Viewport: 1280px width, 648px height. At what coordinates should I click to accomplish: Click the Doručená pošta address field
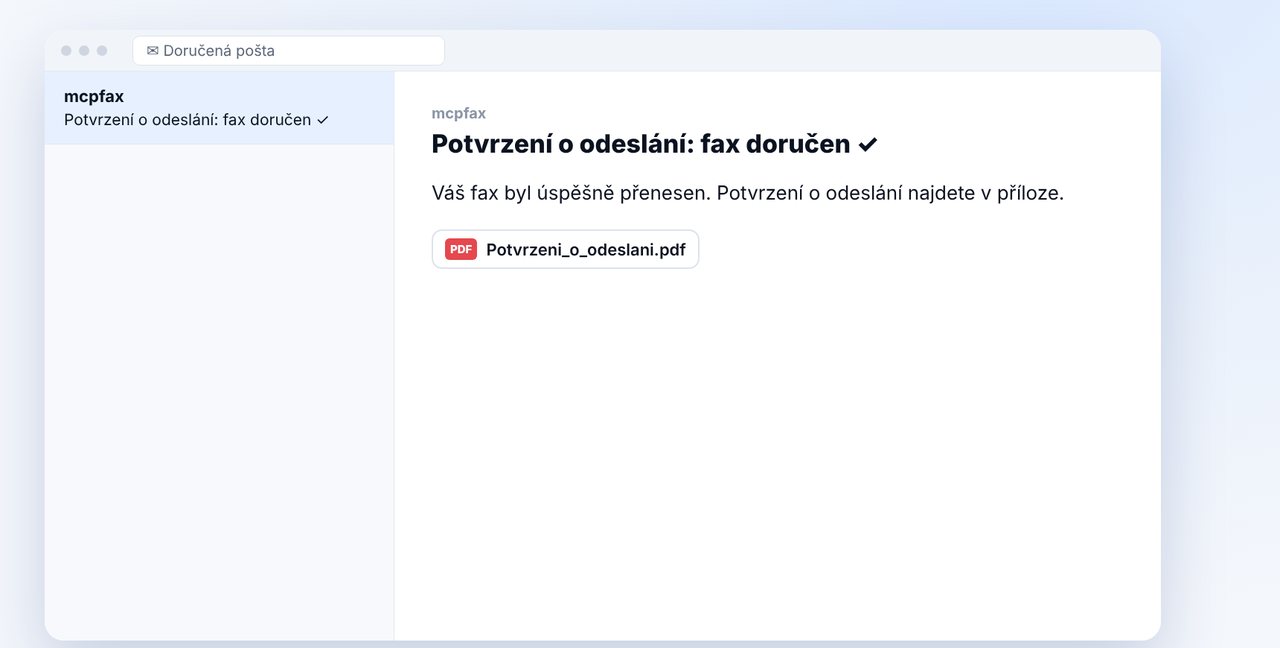[x=288, y=51]
